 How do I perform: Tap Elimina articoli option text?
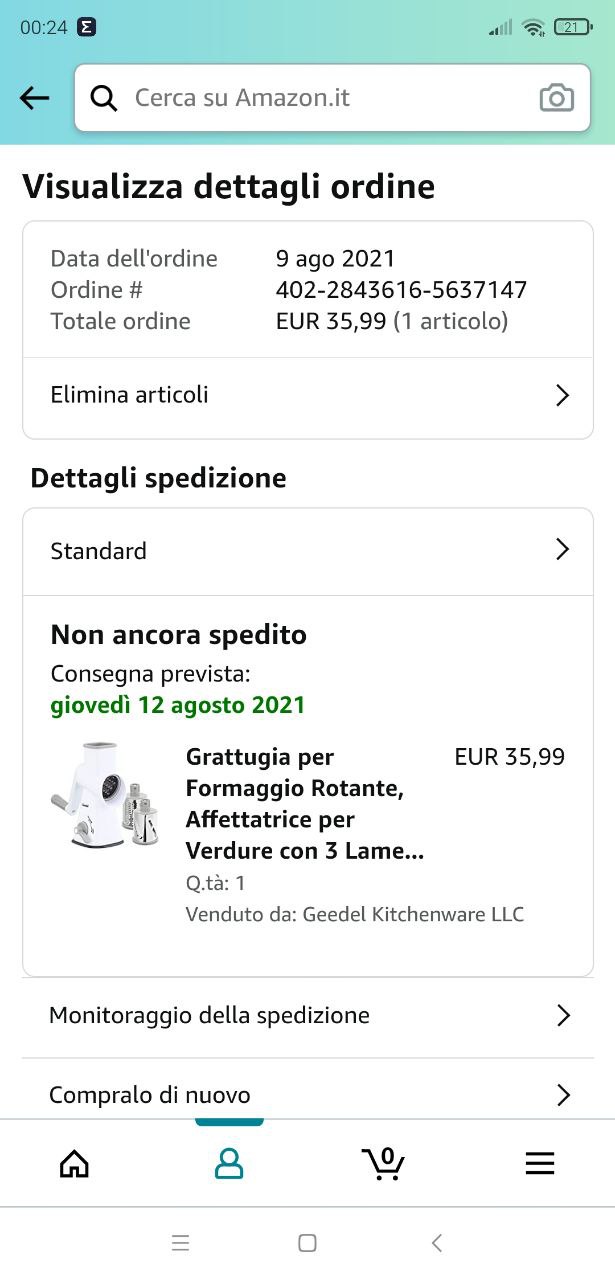coord(130,395)
